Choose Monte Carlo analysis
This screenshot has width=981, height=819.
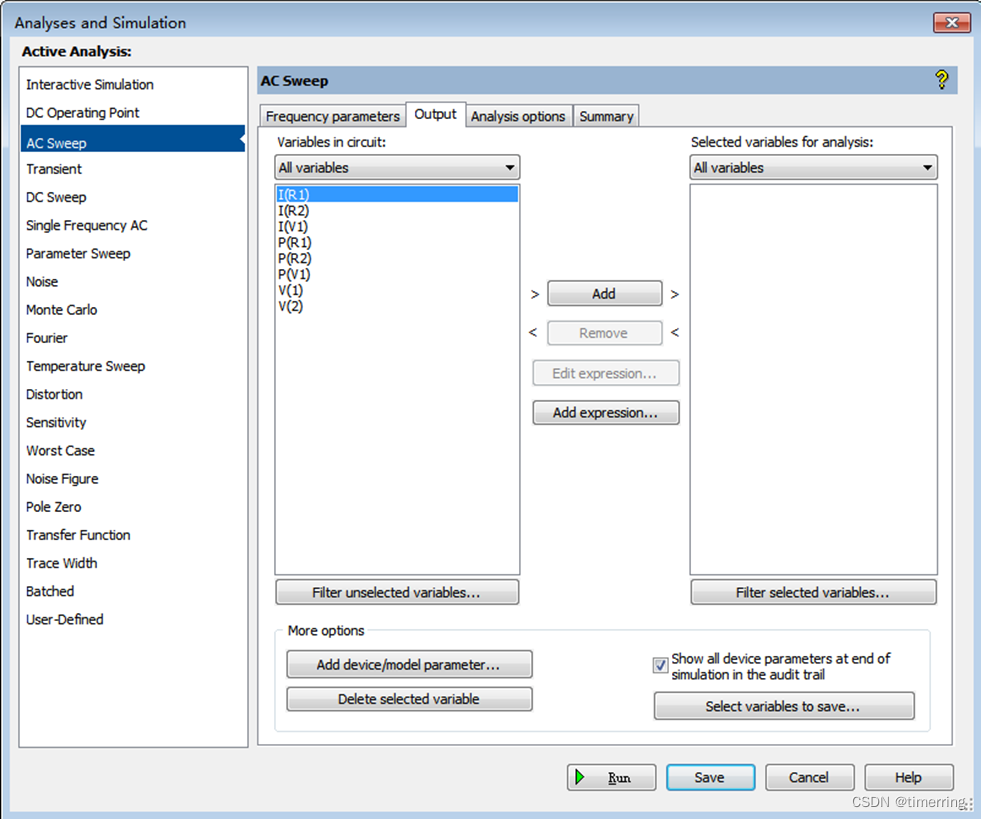click(x=61, y=310)
